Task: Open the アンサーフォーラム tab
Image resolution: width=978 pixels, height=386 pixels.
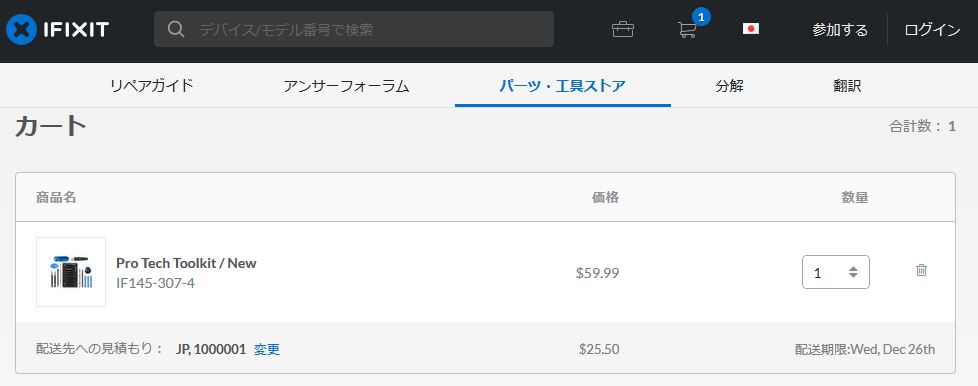Action: click(346, 86)
